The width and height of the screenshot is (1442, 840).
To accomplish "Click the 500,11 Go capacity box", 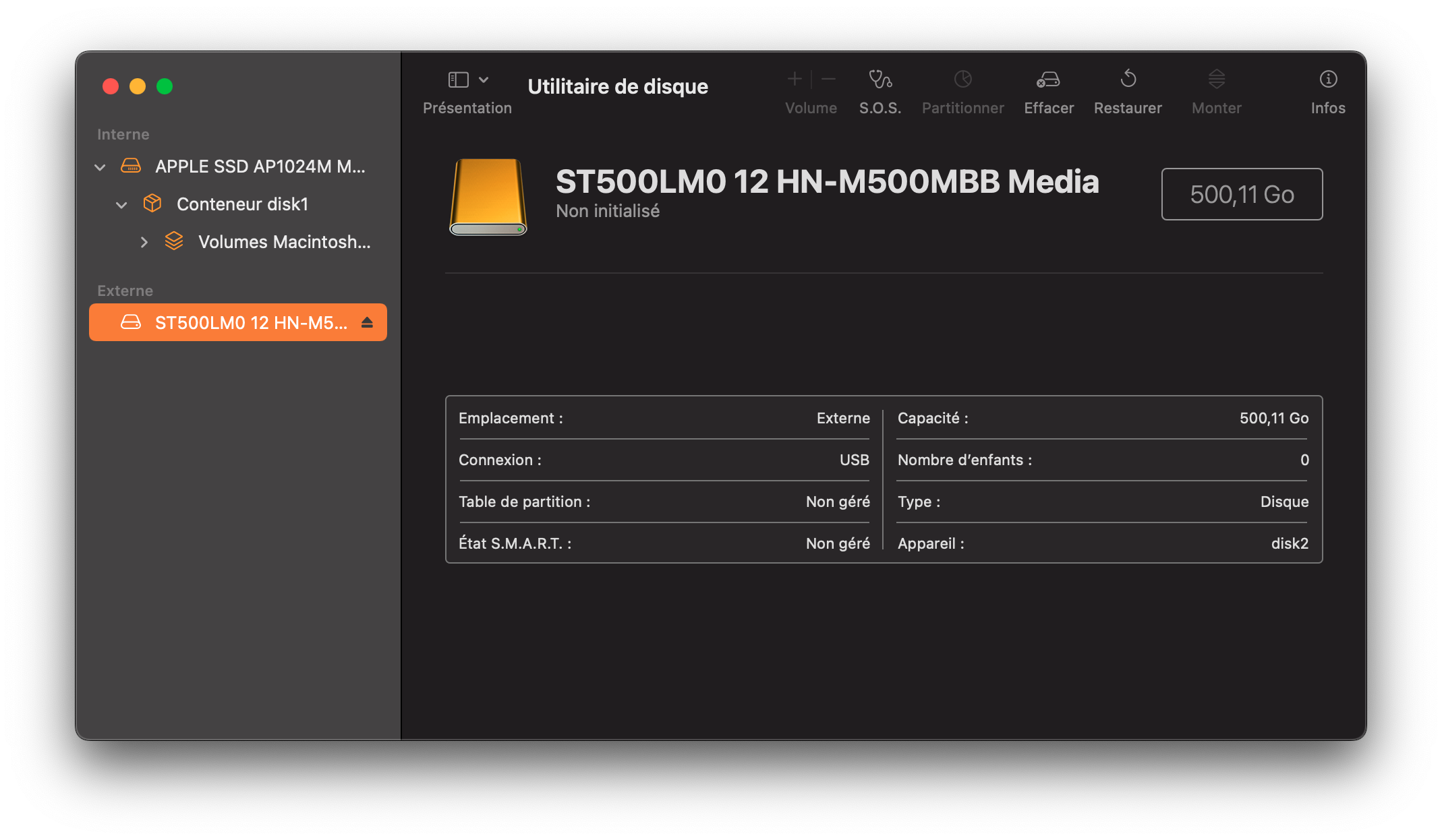I will (1242, 194).
